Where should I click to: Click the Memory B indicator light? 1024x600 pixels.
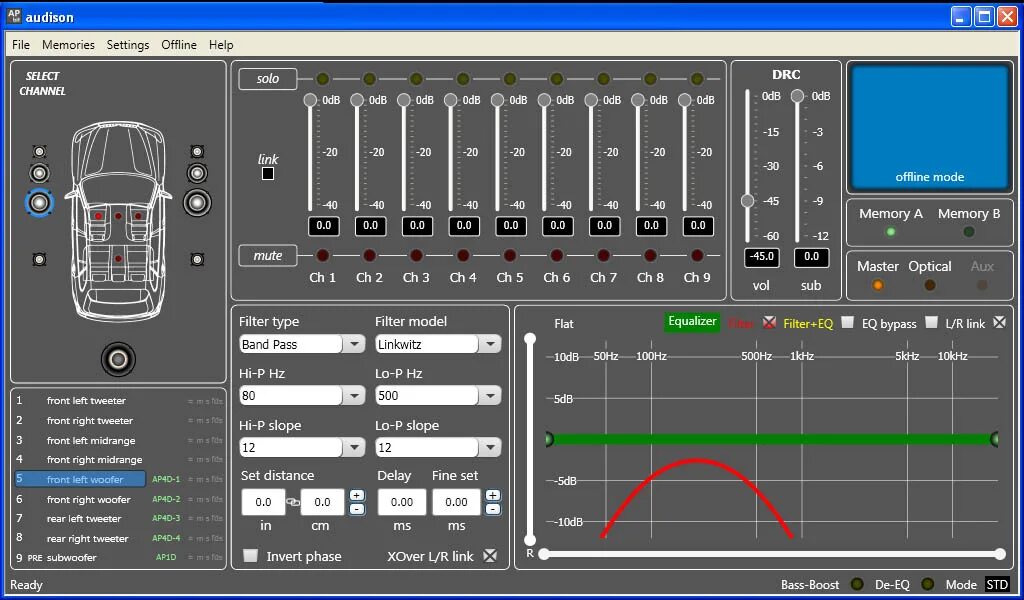pyautogui.click(x=968, y=232)
